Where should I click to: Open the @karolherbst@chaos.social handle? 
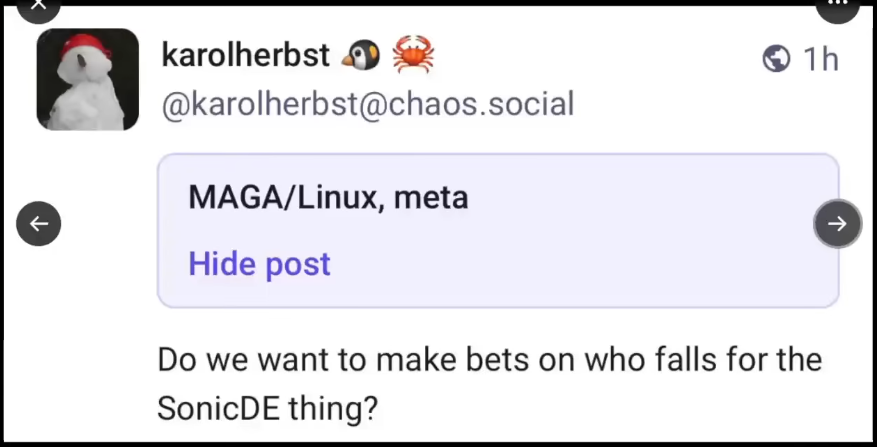367,103
